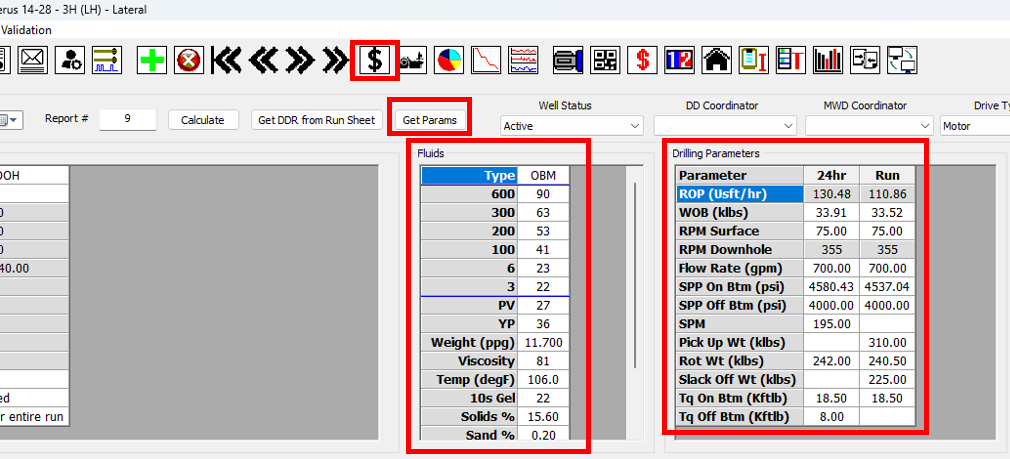The width and height of the screenshot is (1010, 459).
Task: Open the black house home icon
Action: tap(715, 60)
